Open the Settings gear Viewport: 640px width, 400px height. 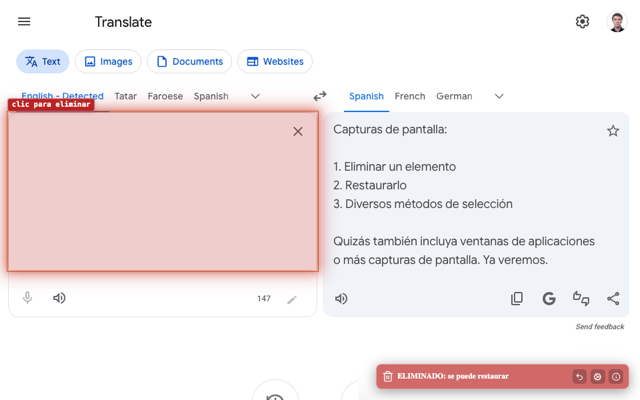point(582,22)
